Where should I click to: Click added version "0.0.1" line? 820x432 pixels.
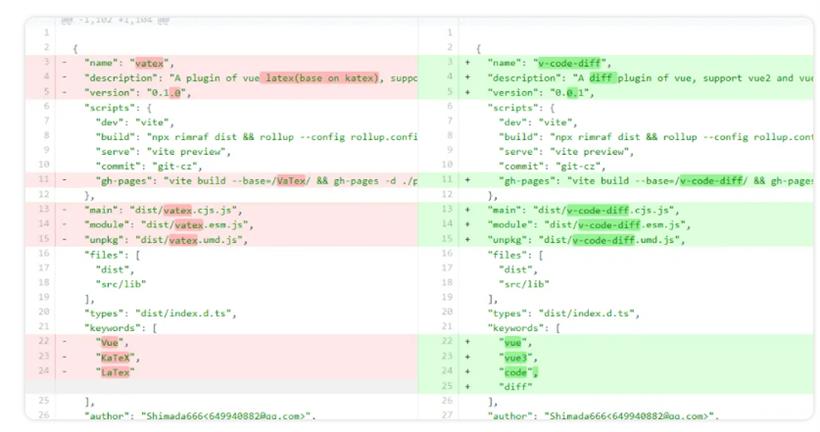click(x=616, y=93)
